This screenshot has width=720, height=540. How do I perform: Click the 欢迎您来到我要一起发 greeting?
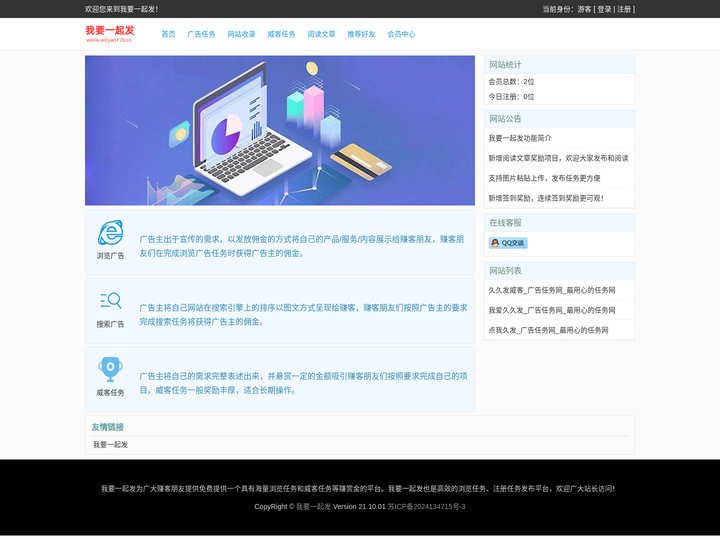click(x=121, y=9)
